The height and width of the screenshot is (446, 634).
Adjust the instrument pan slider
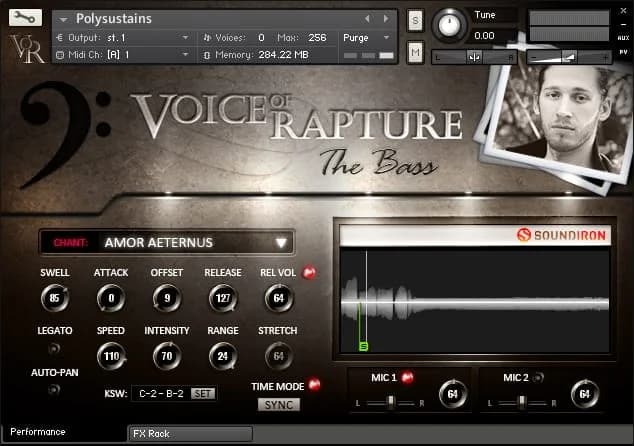474,57
